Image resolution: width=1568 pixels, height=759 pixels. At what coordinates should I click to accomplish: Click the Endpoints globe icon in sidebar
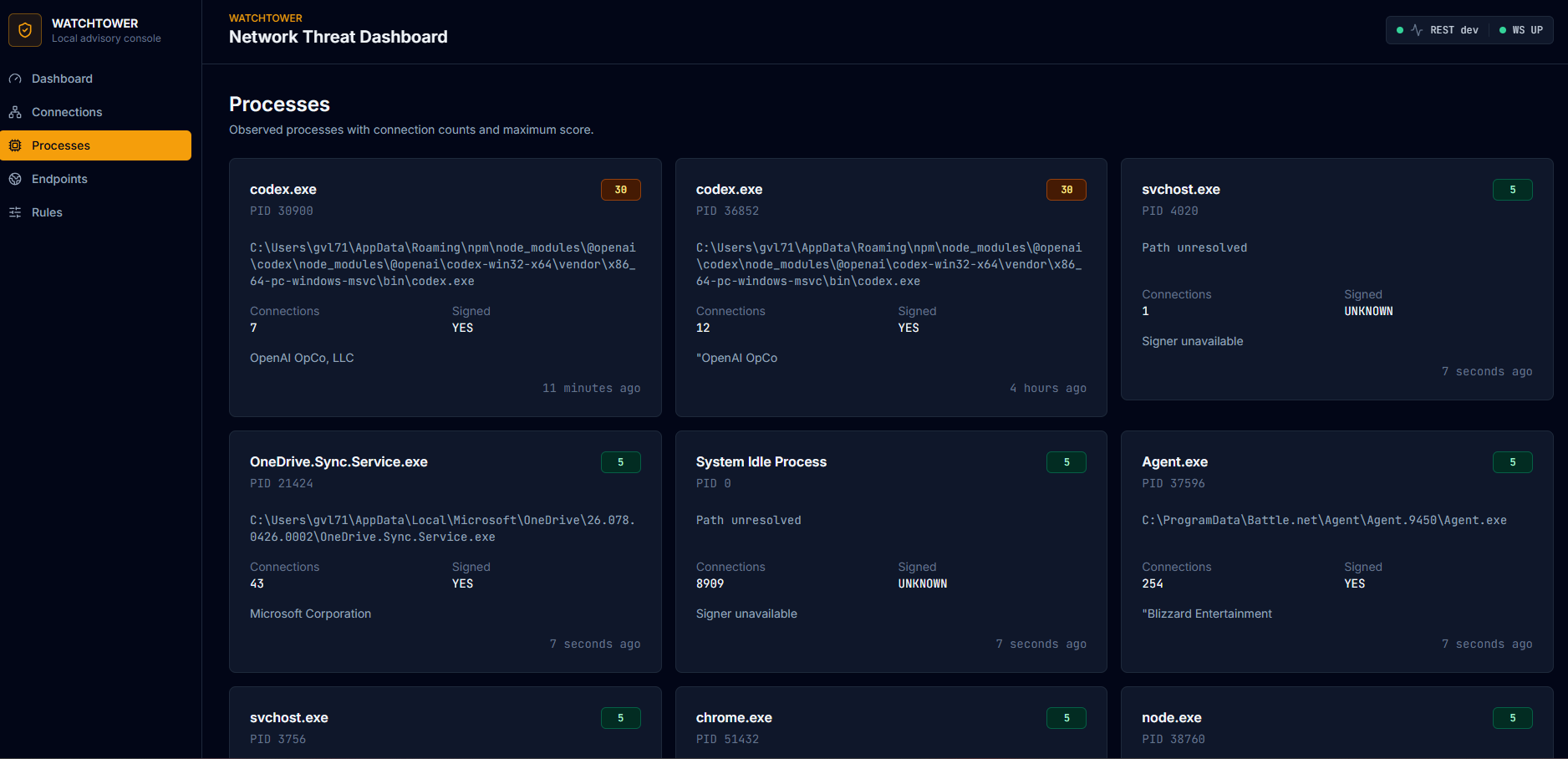click(15, 179)
